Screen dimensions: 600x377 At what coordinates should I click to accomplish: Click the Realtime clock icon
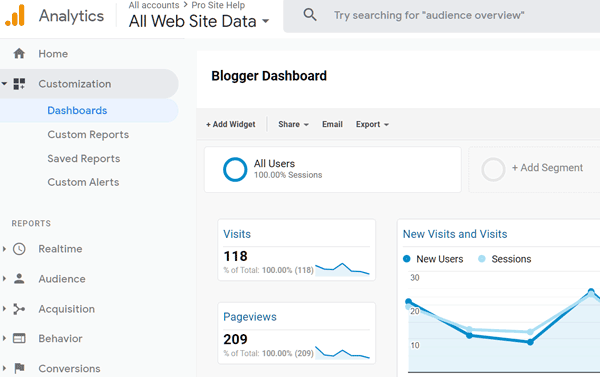click(x=19, y=249)
